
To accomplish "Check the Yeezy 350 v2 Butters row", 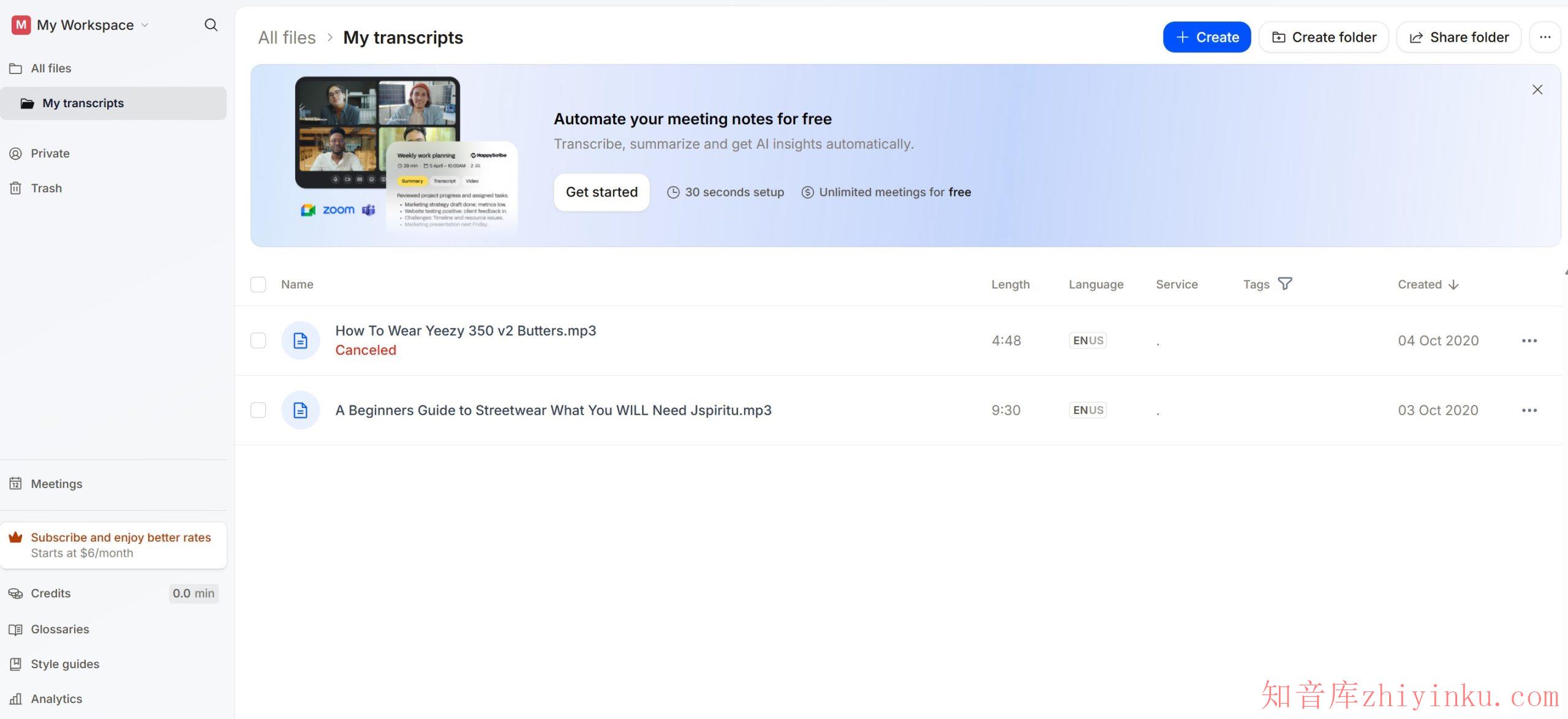I will (258, 341).
